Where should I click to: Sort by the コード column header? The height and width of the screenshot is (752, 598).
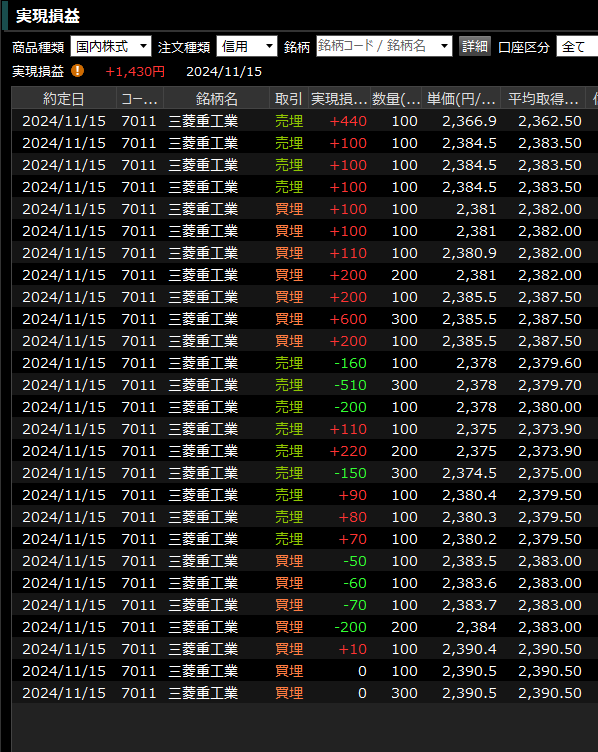tap(140, 99)
